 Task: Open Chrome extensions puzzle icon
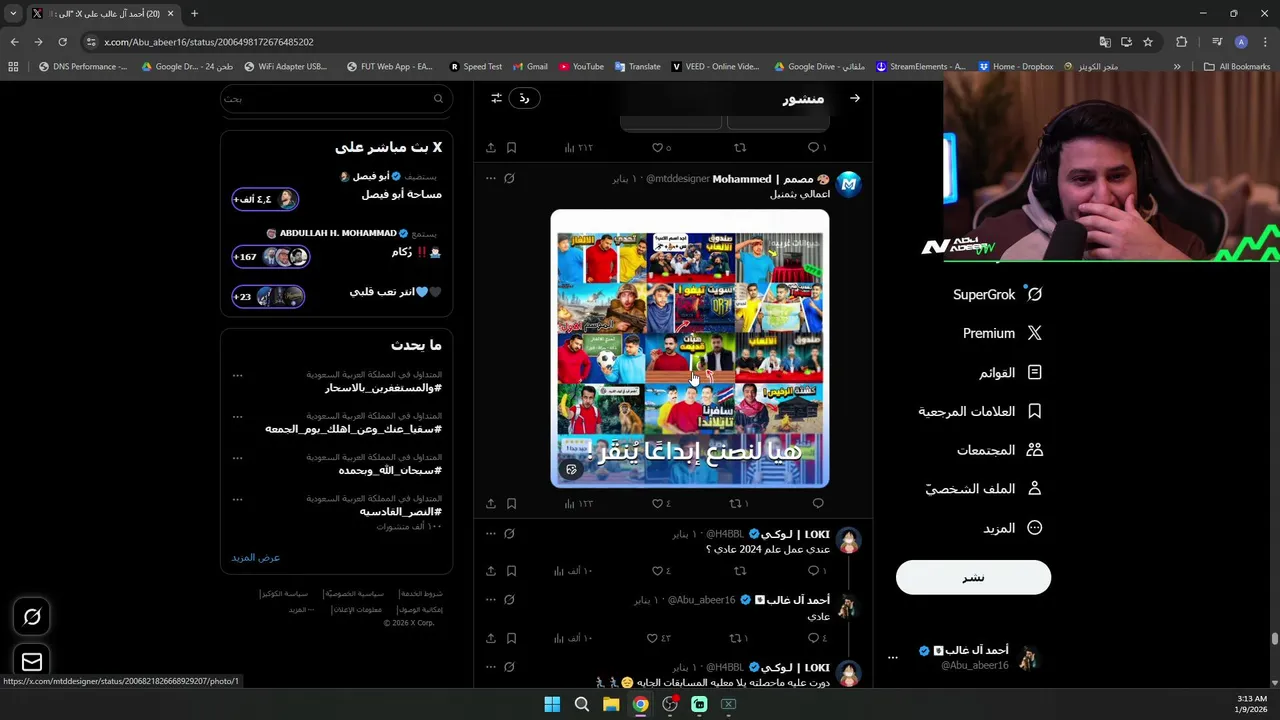pos(1182,42)
